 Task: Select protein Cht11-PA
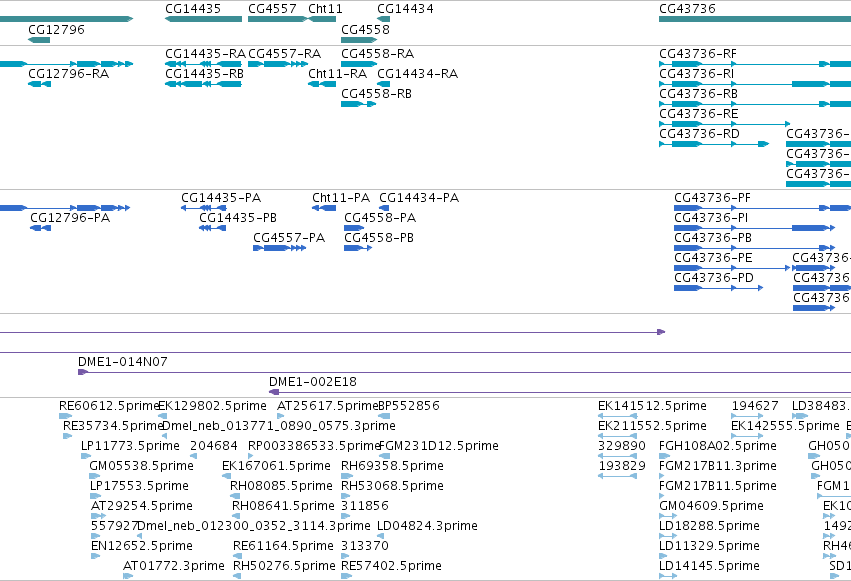[x=341, y=198]
